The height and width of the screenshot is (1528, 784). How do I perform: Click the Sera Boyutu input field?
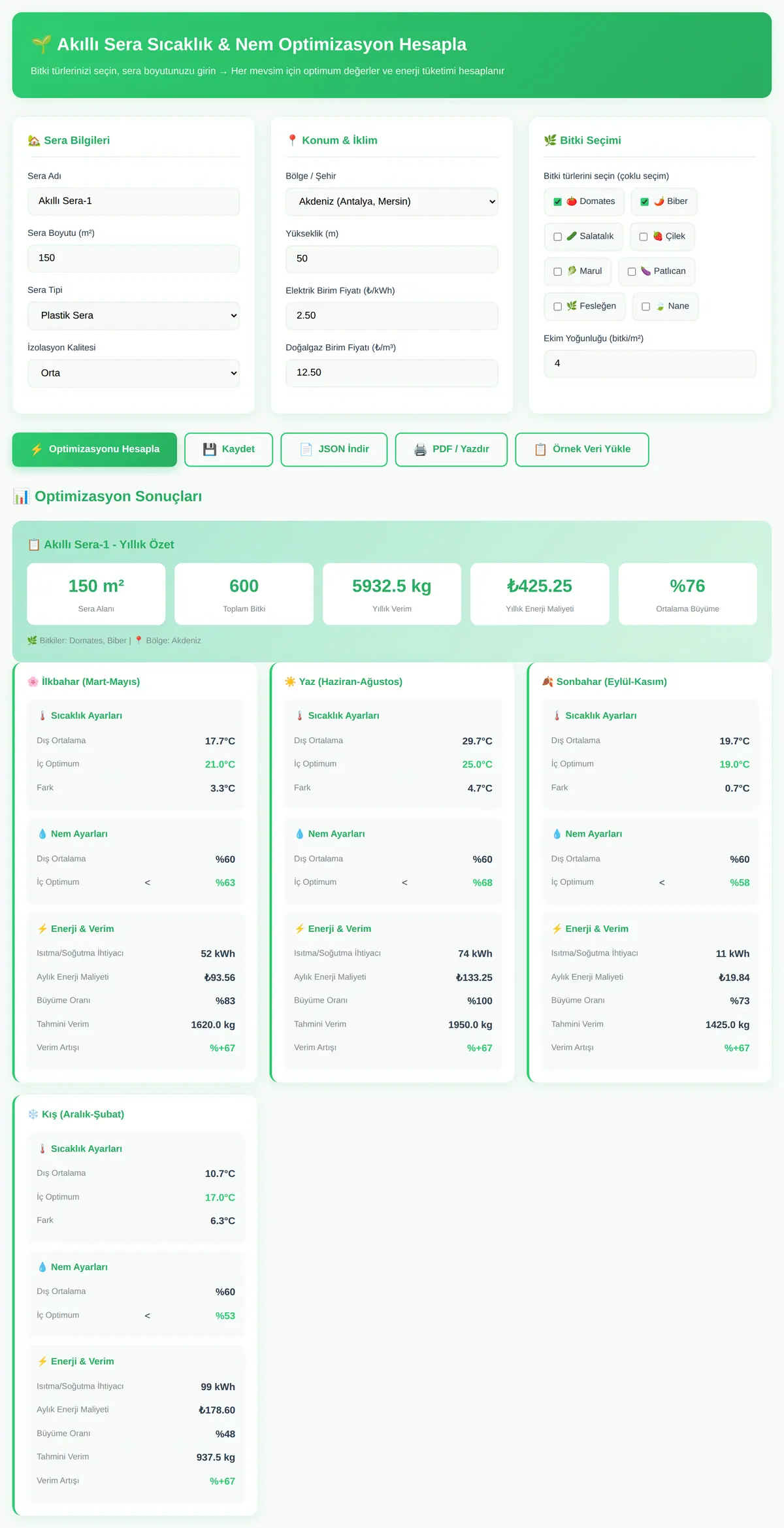133,258
